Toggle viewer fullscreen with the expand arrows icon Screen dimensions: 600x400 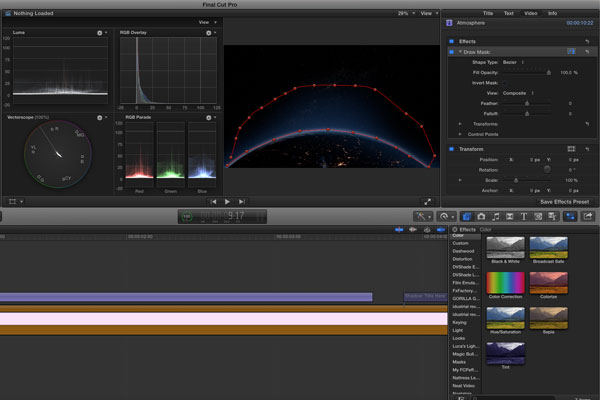[427, 201]
